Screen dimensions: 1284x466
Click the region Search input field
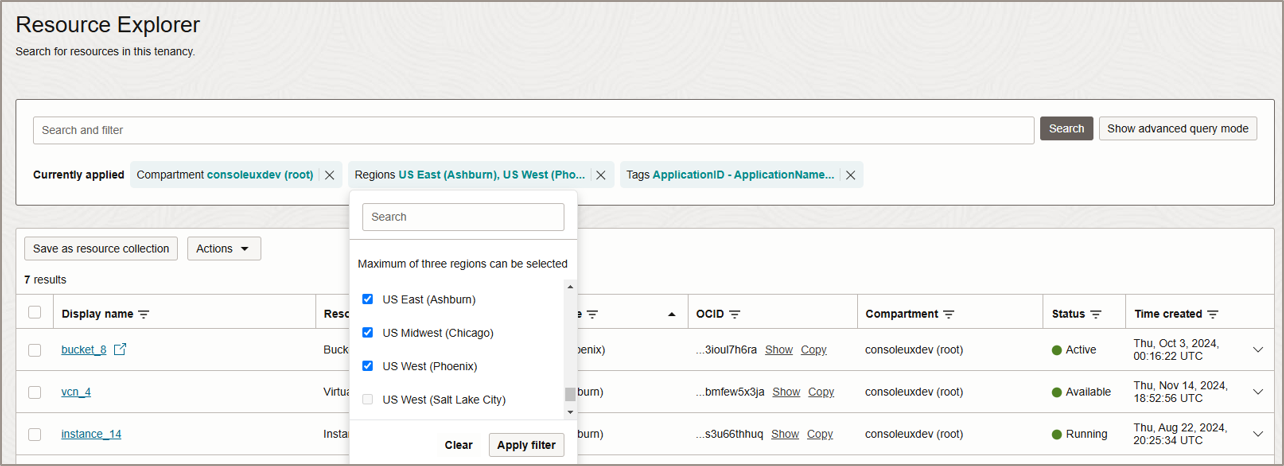[x=463, y=217]
